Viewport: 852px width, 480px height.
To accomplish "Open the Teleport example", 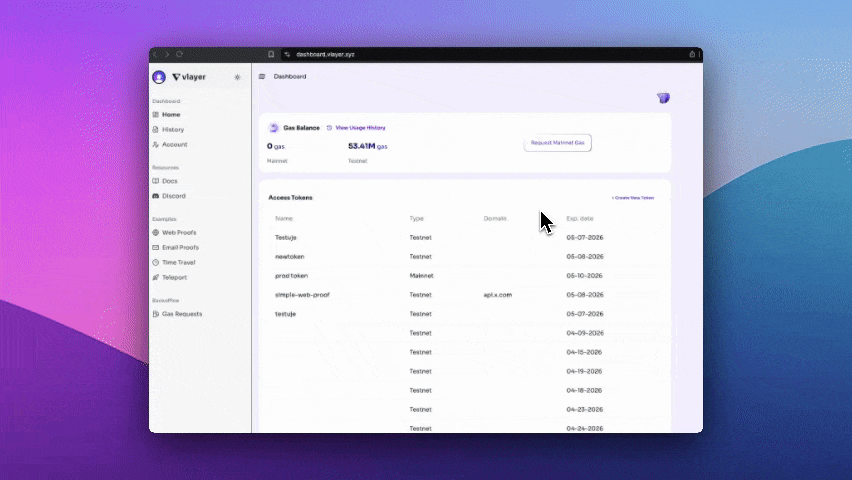I will click(174, 277).
